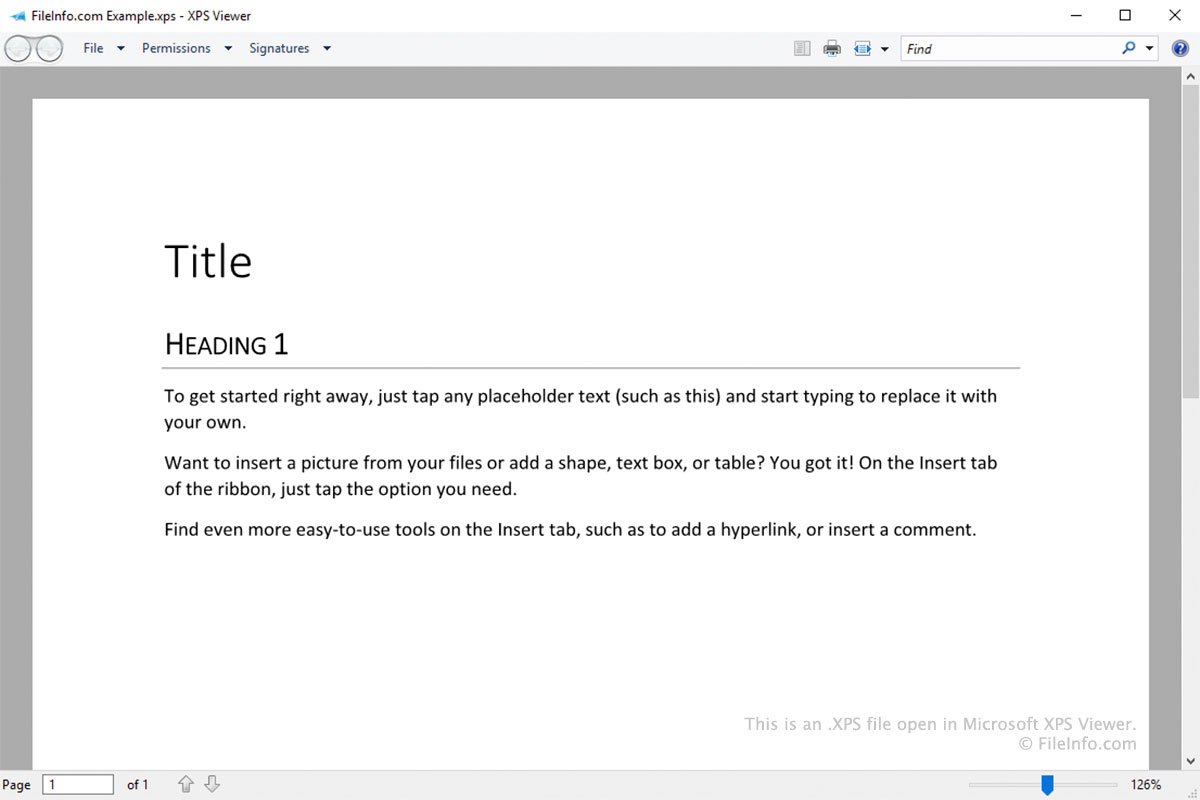Screen dimensions: 1200x800
Task: Expand the Signatures dropdown arrow
Action: click(x=327, y=48)
